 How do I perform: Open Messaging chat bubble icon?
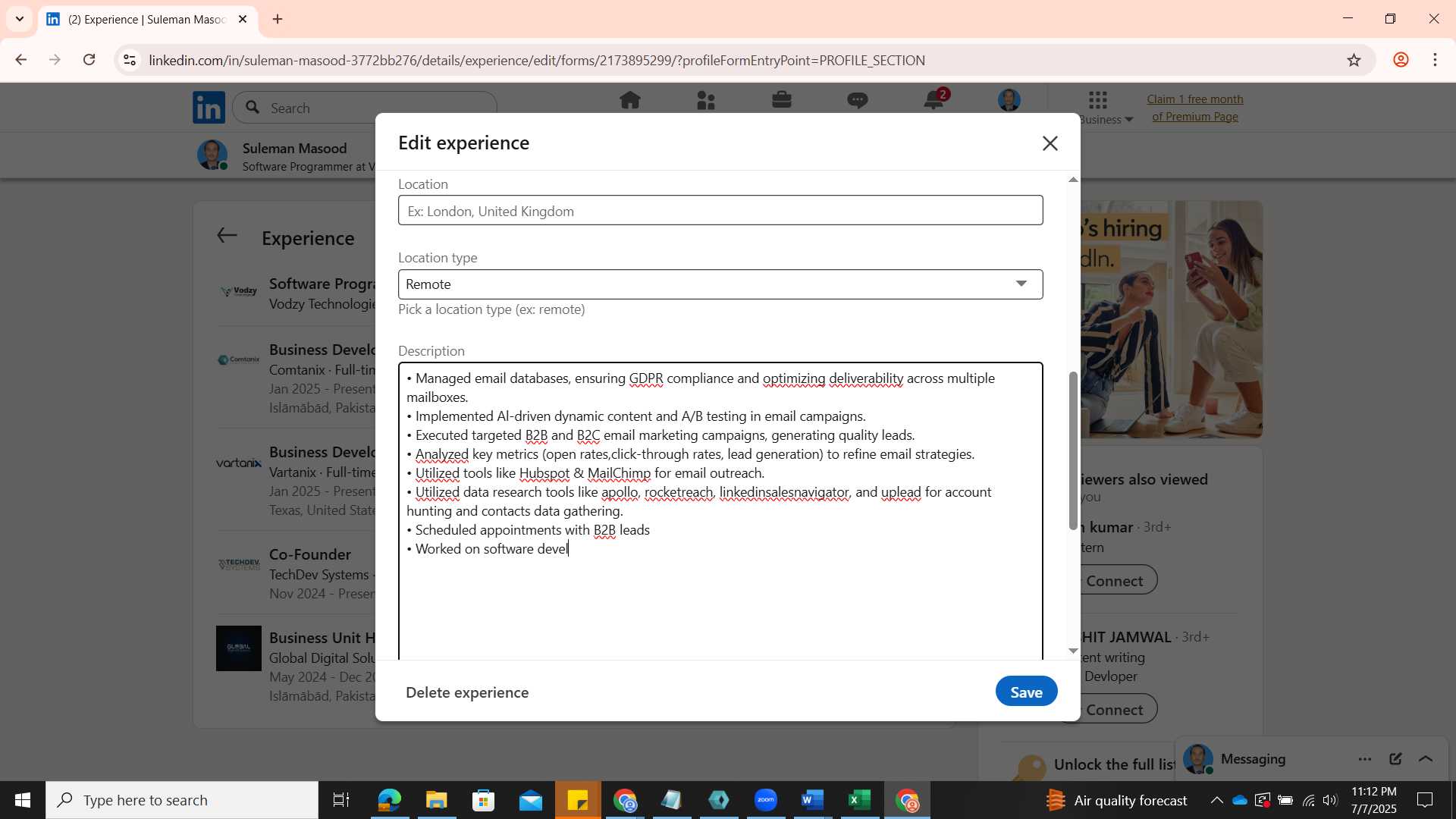tap(858, 100)
